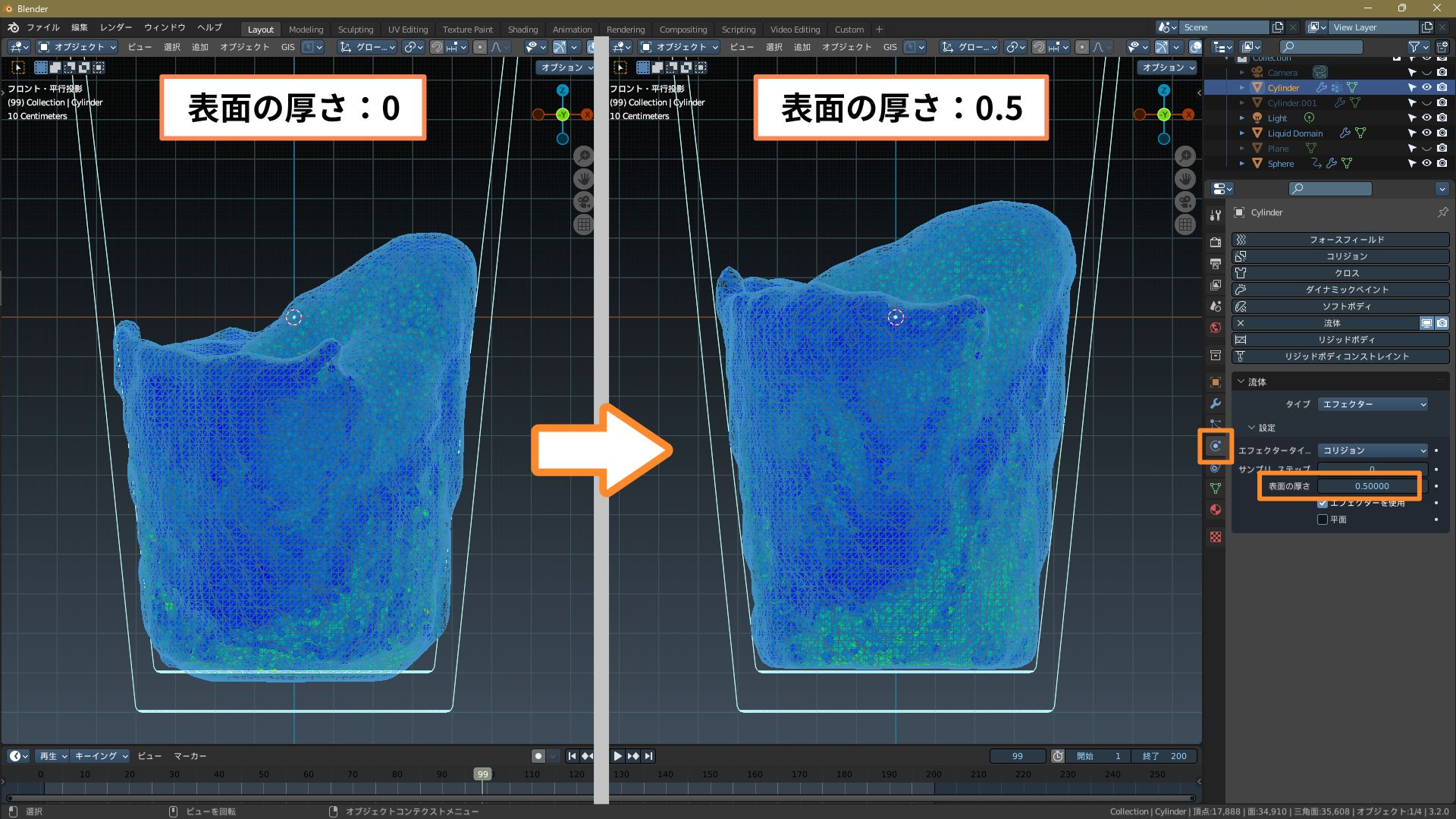Open the World properties tab

(1215, 328)
